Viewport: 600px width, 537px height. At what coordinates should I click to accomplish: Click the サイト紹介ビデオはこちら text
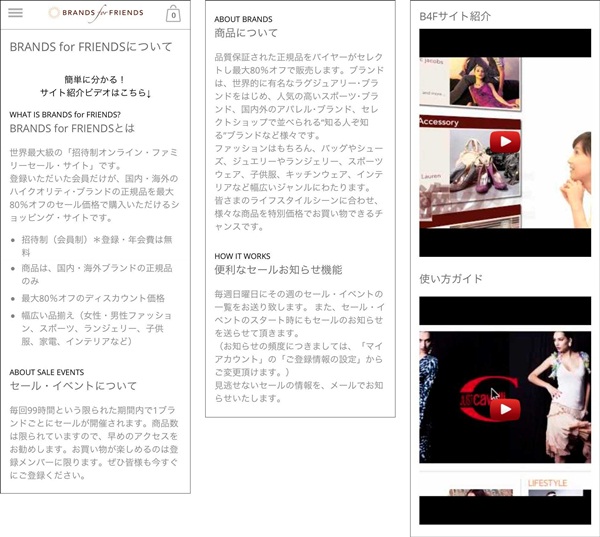[x=96, y=93]
